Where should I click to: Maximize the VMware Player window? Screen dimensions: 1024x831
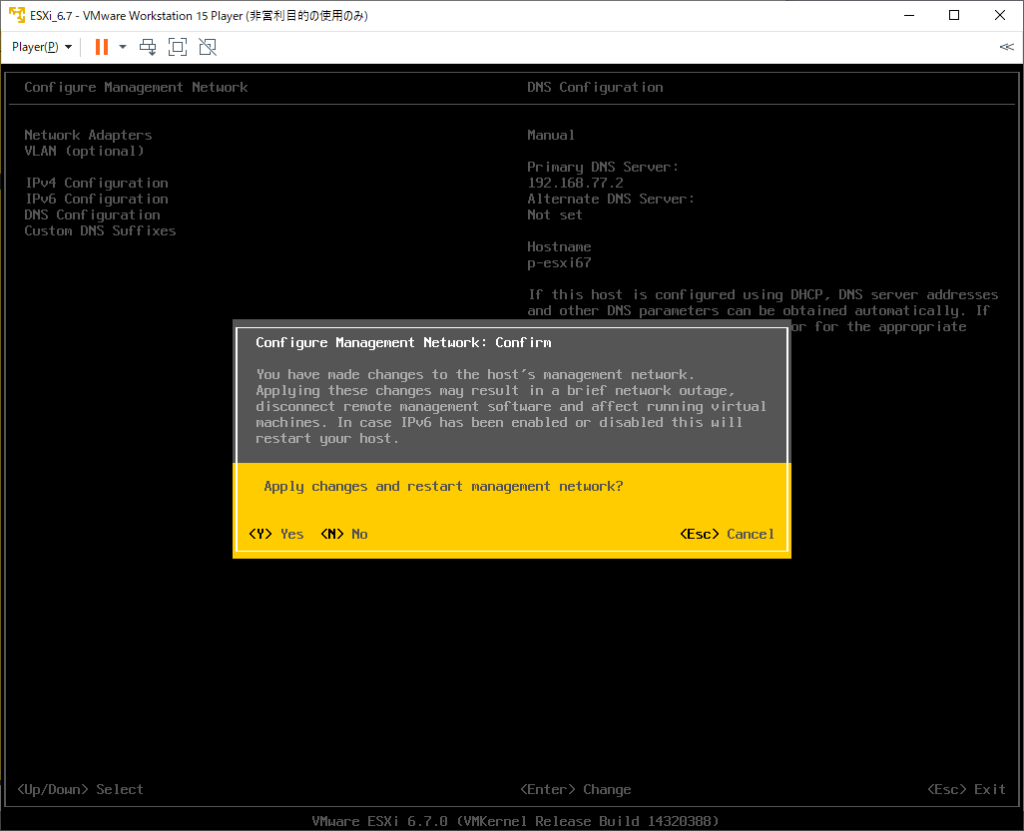[x=954, y=16]
